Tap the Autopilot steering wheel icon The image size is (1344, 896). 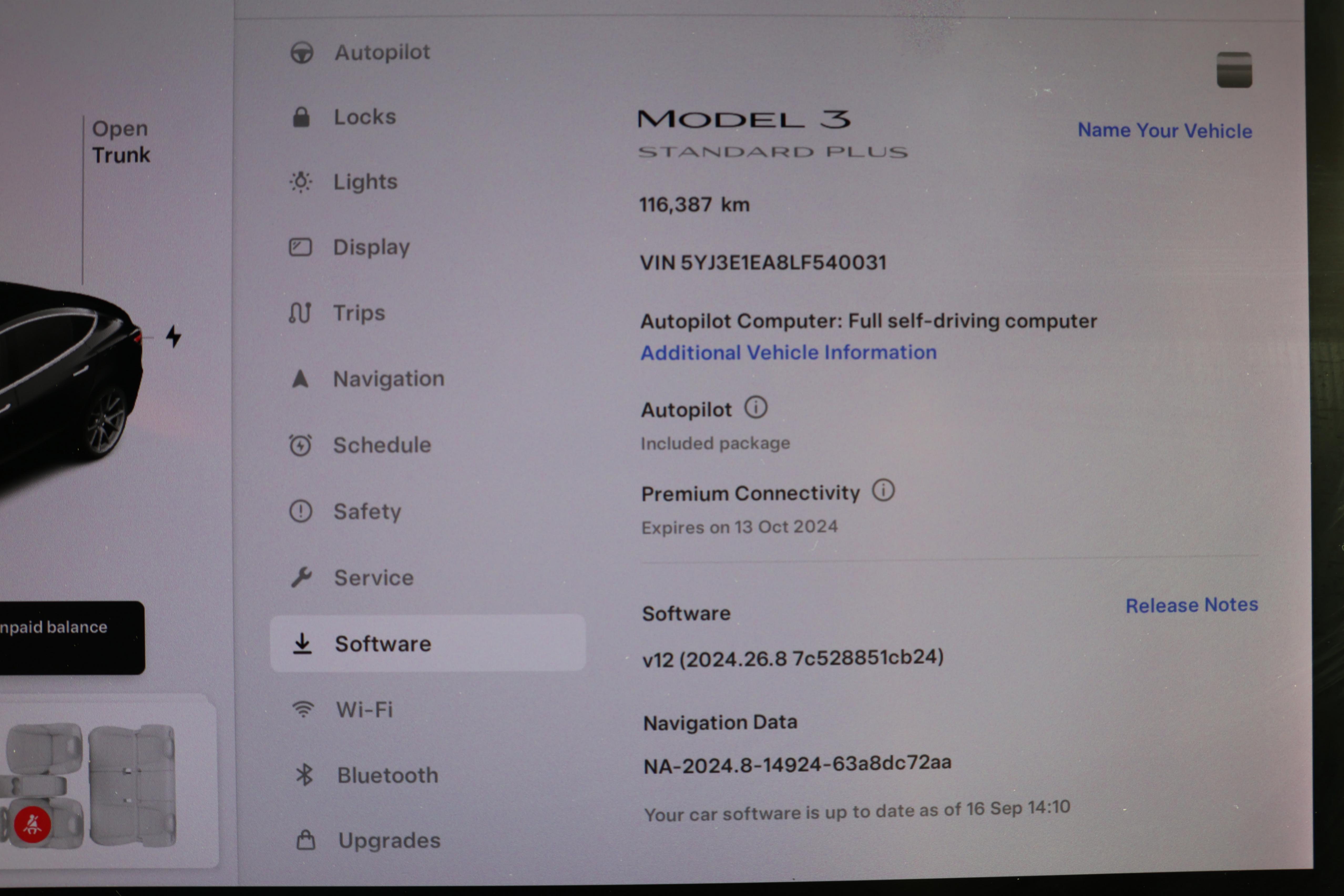tap(302, 53)
